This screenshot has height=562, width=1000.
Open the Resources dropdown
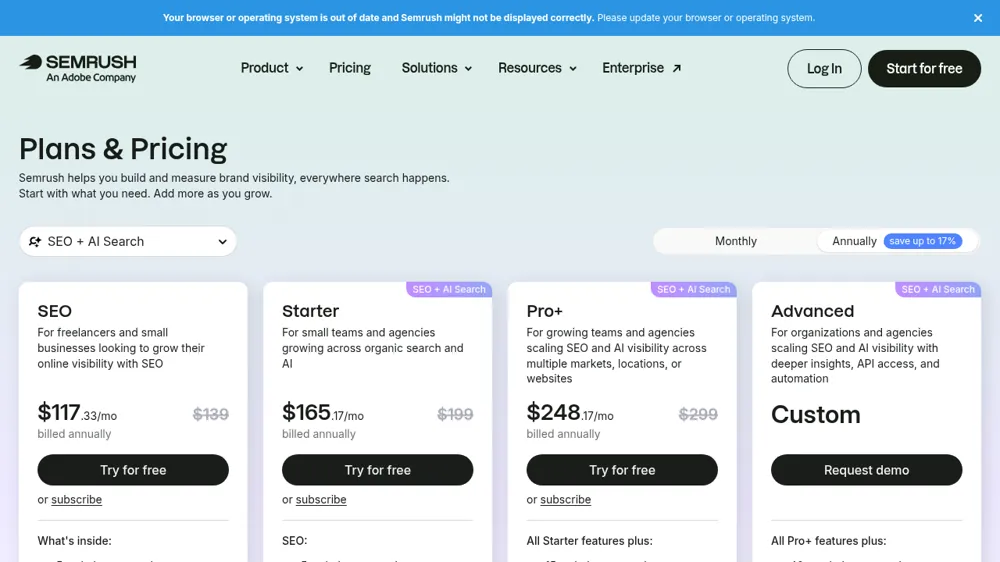click(x=537, y=68)
